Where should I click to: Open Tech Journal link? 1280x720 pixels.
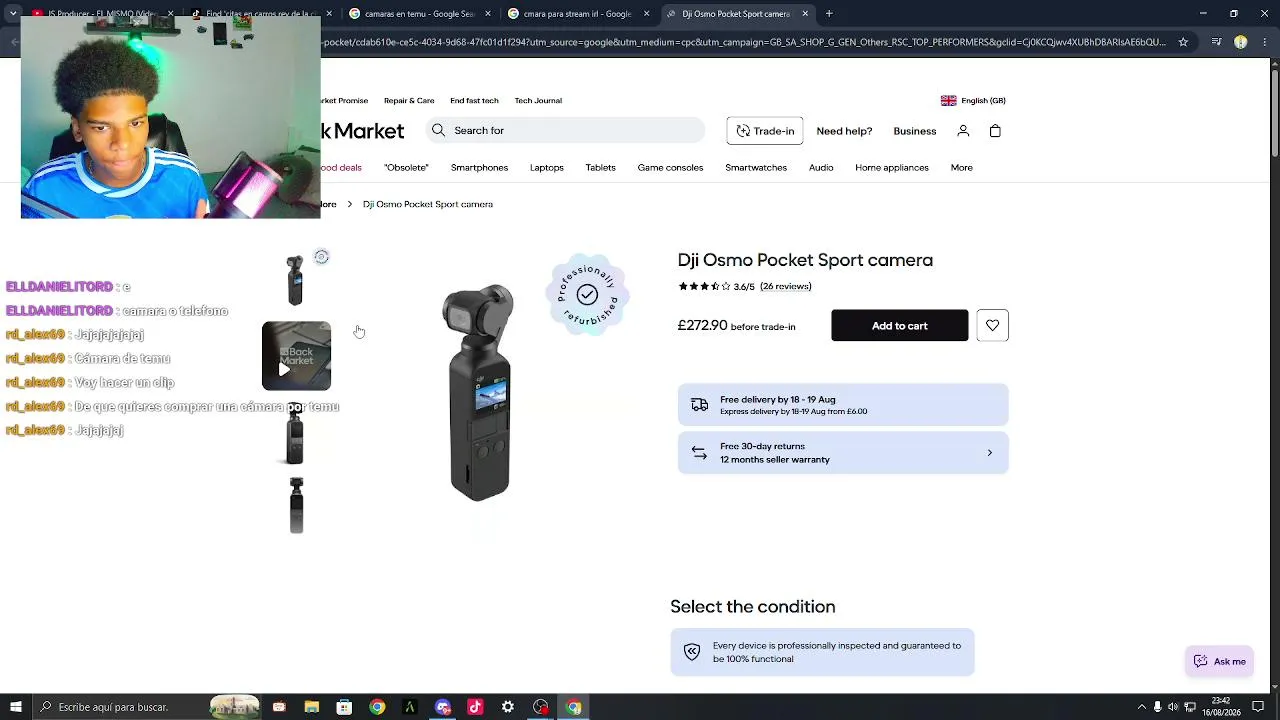[x=538, y=101]
